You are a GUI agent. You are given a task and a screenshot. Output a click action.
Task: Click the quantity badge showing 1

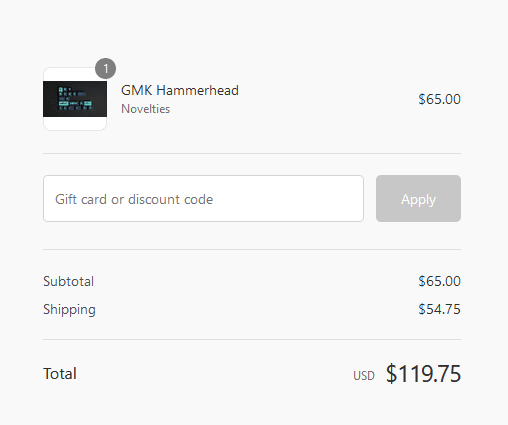[x=105, y=69]
